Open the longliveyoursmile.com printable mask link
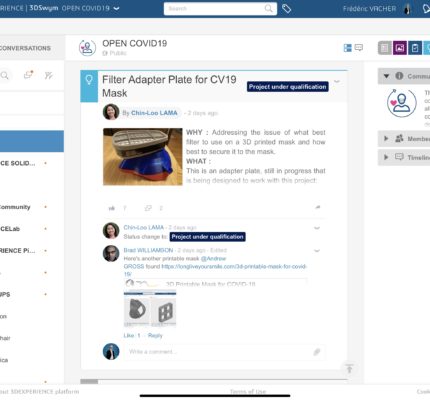 coord(215,270)
